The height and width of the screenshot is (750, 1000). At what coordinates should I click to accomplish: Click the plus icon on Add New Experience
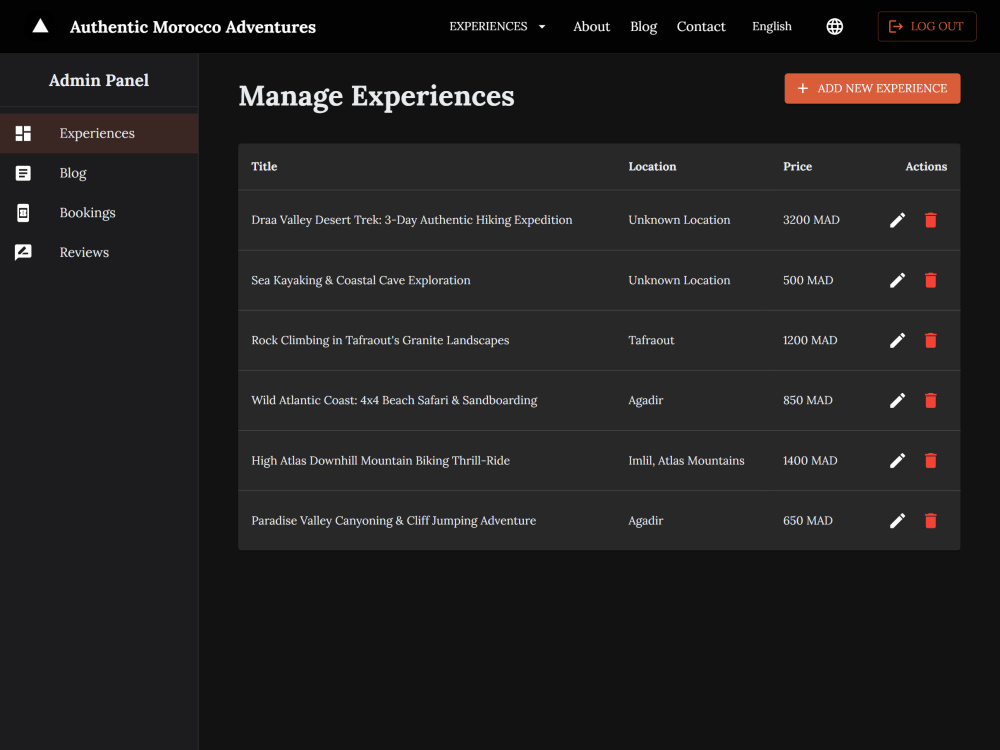point(802,88)
